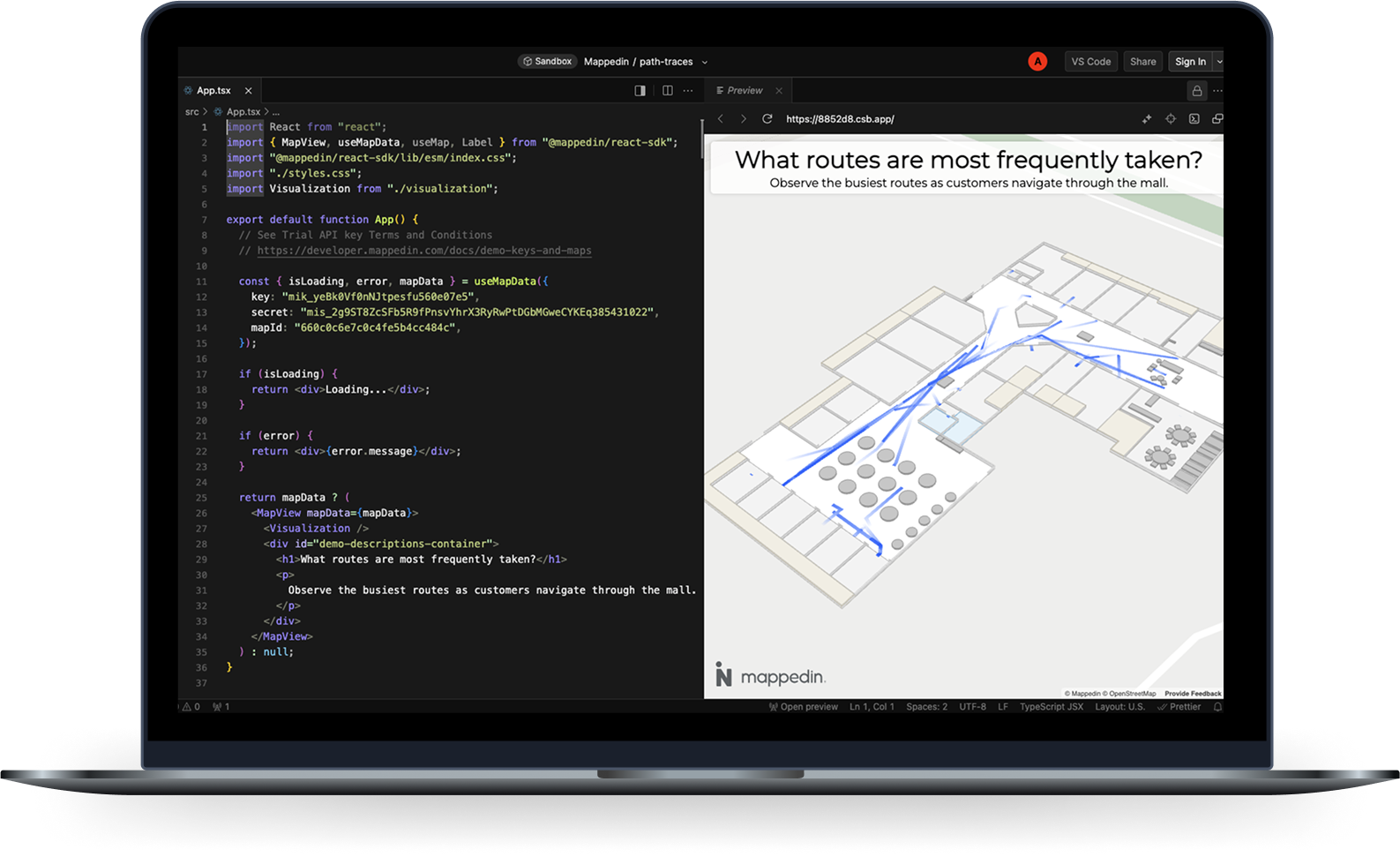Select App.tsx in the breadcrumb path
The height and width of the screenshot is (857, 1400).
click(243, 112)
